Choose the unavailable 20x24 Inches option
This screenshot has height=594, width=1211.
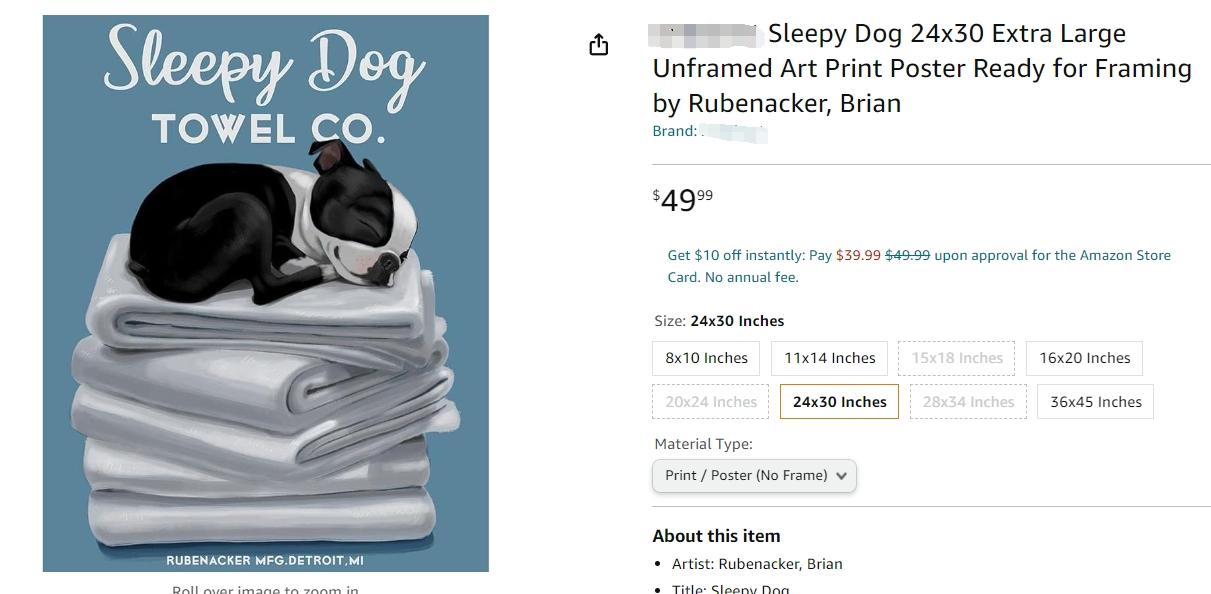point(710,402)
